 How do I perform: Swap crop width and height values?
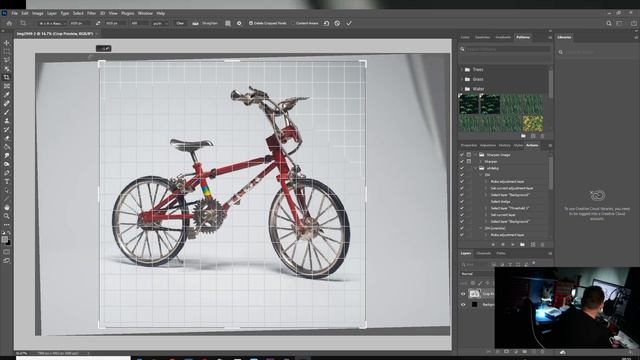98,23
